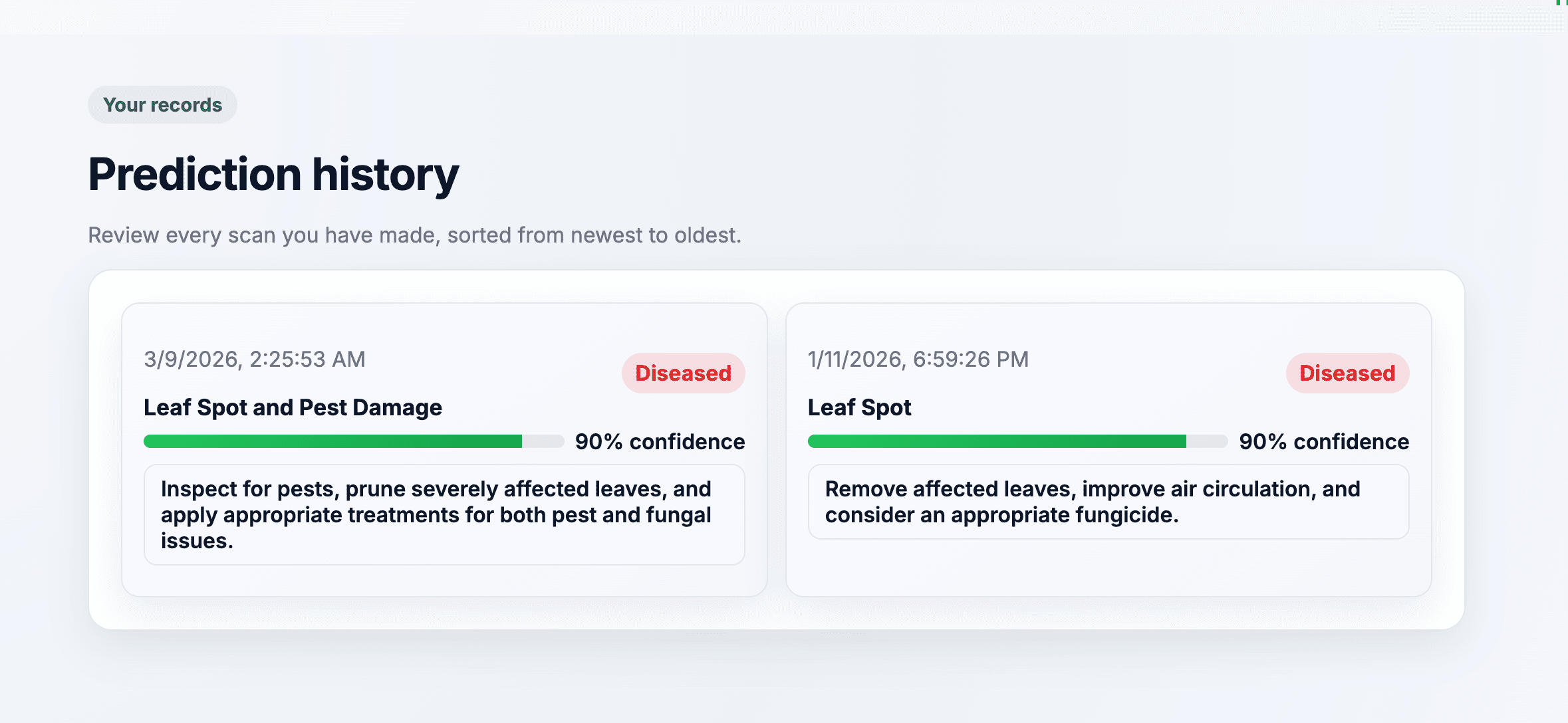Screen dimensions: 1568x723
Task: Select the Leaf Spot and Pest Damage title
Action: point(293,407)
